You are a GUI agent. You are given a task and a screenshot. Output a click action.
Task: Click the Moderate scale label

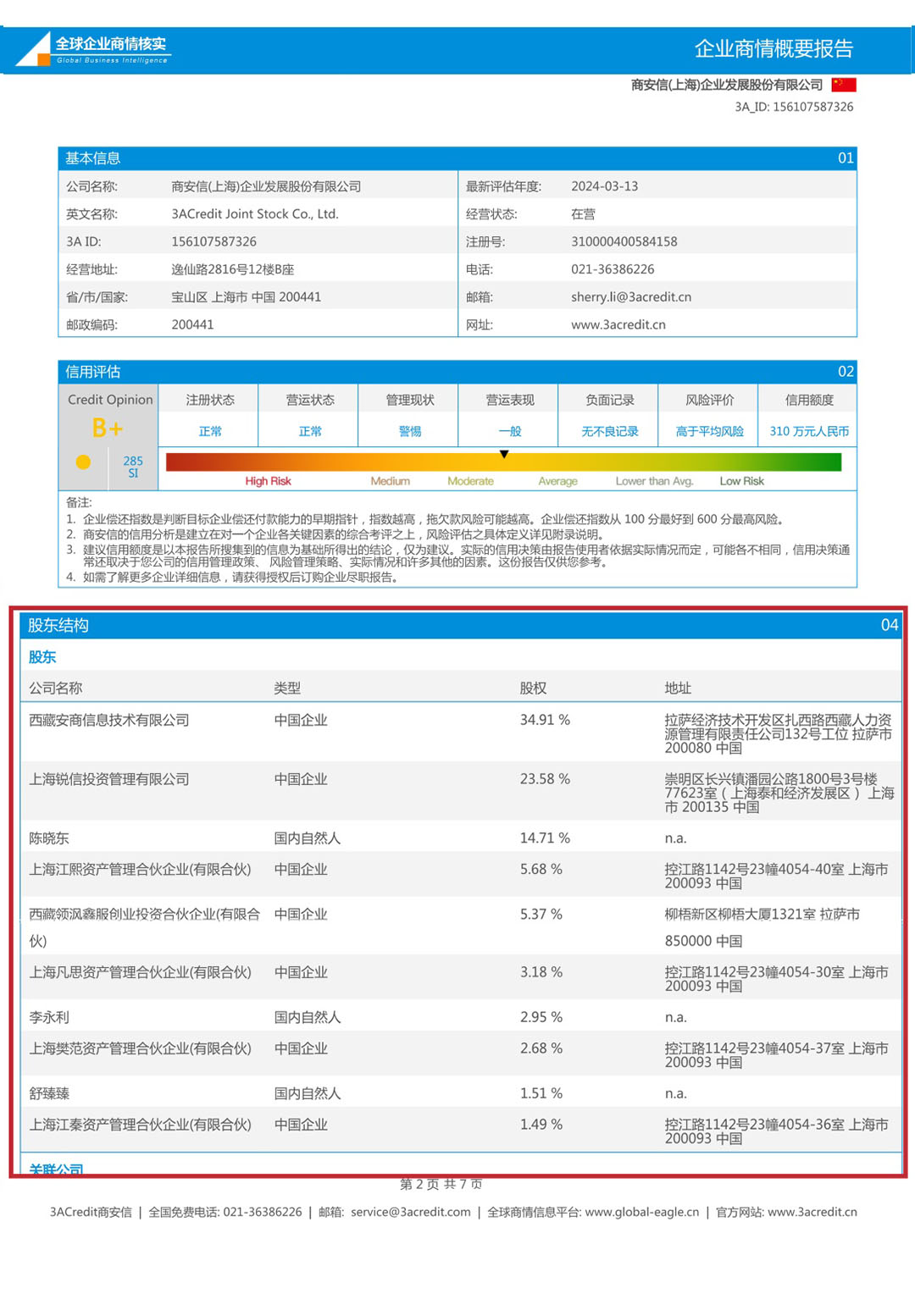point(470,481)
